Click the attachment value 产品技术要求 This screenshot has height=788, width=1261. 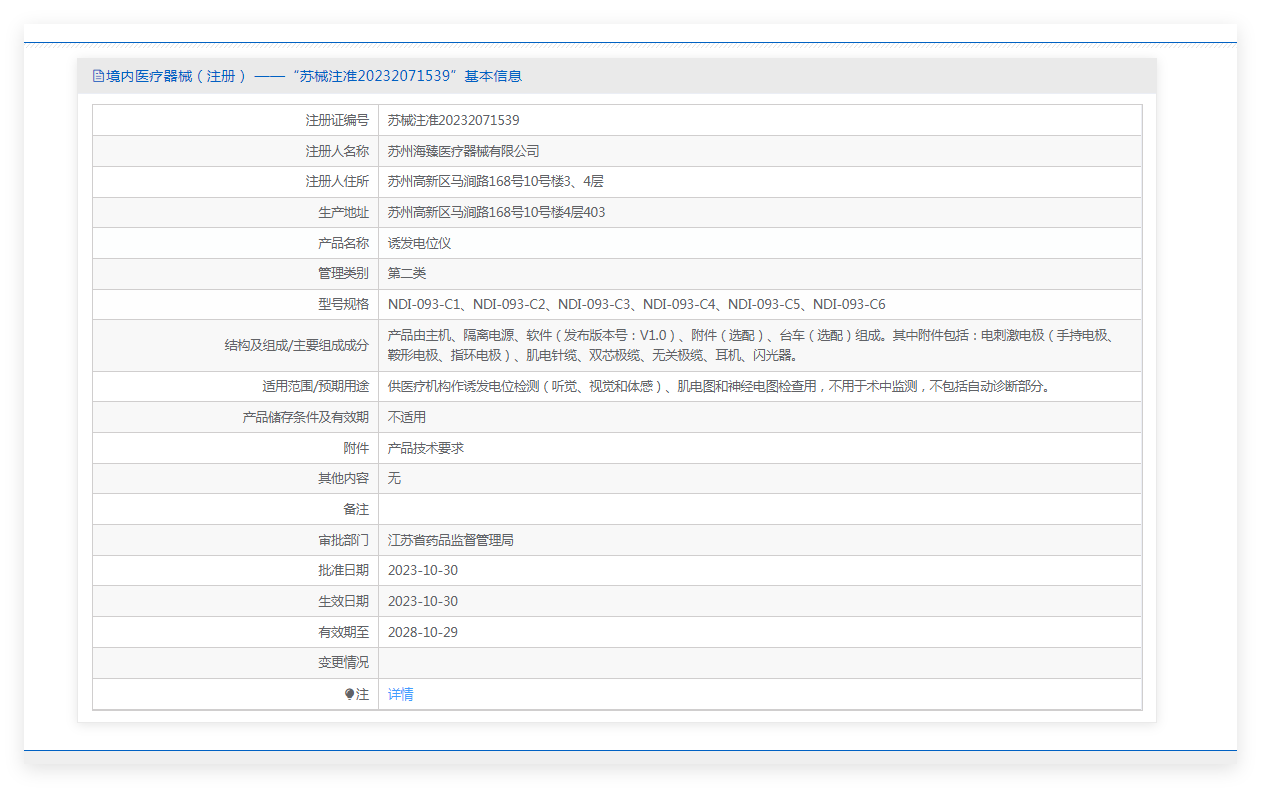tap(426, 448)
